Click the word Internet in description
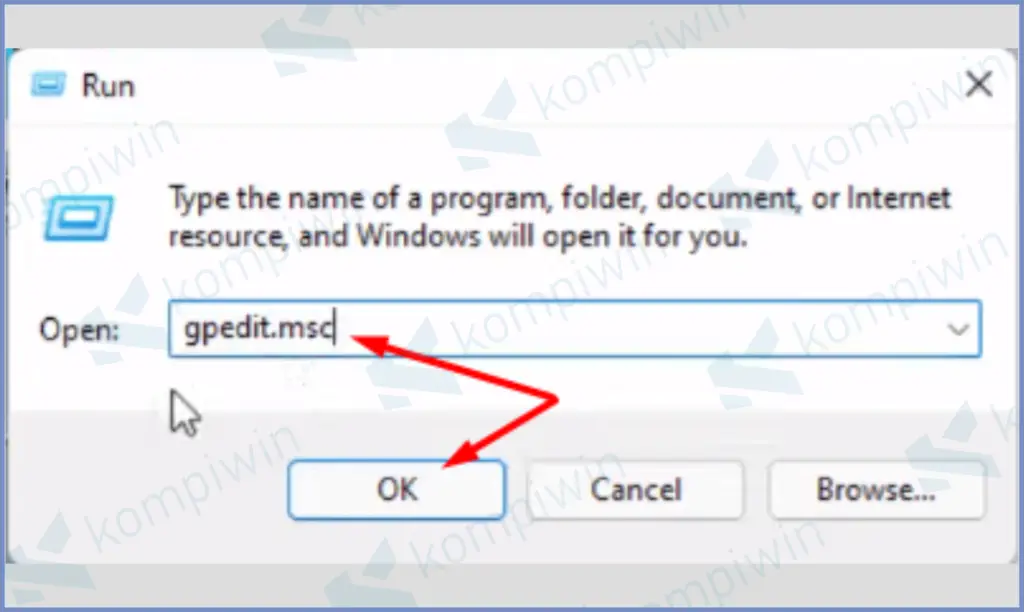Screen dimensions: 1024x612 click(x=898, y=198)
